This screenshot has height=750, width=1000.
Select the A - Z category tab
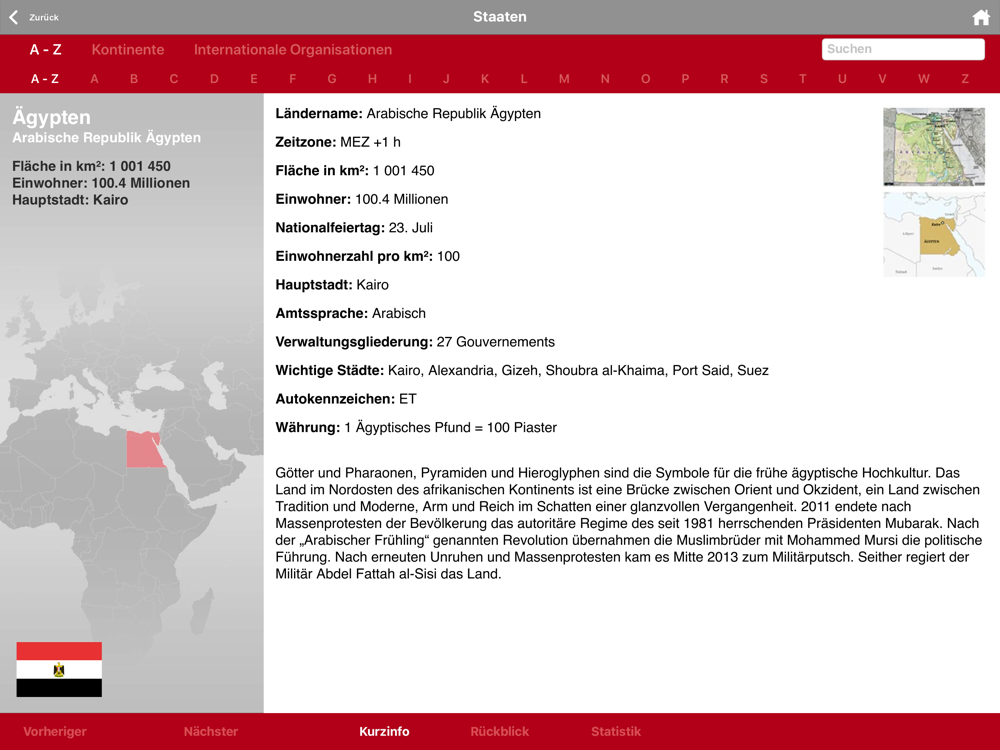[45, 50]
